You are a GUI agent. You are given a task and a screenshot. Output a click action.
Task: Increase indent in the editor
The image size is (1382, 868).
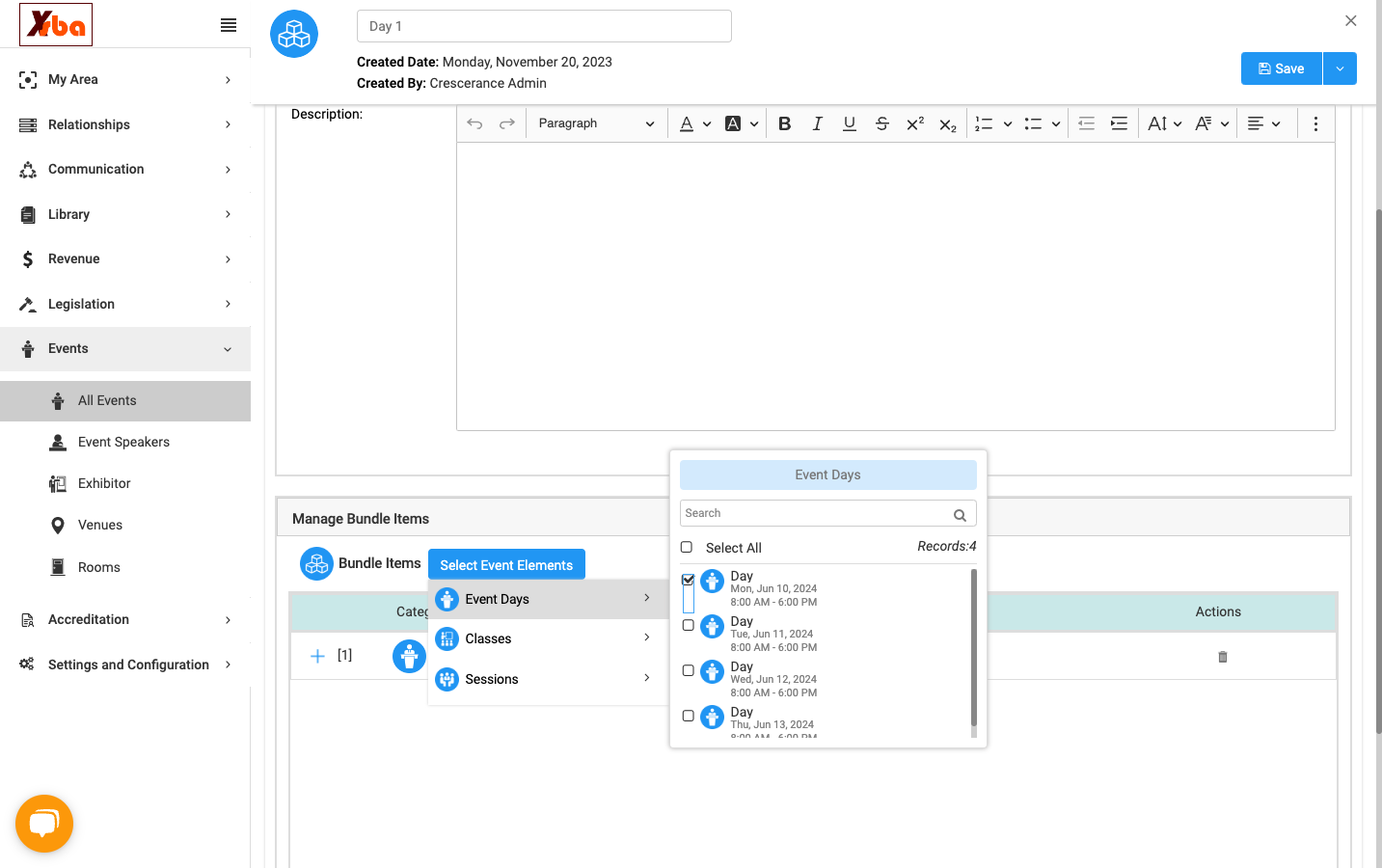(x=1119, y=123)
